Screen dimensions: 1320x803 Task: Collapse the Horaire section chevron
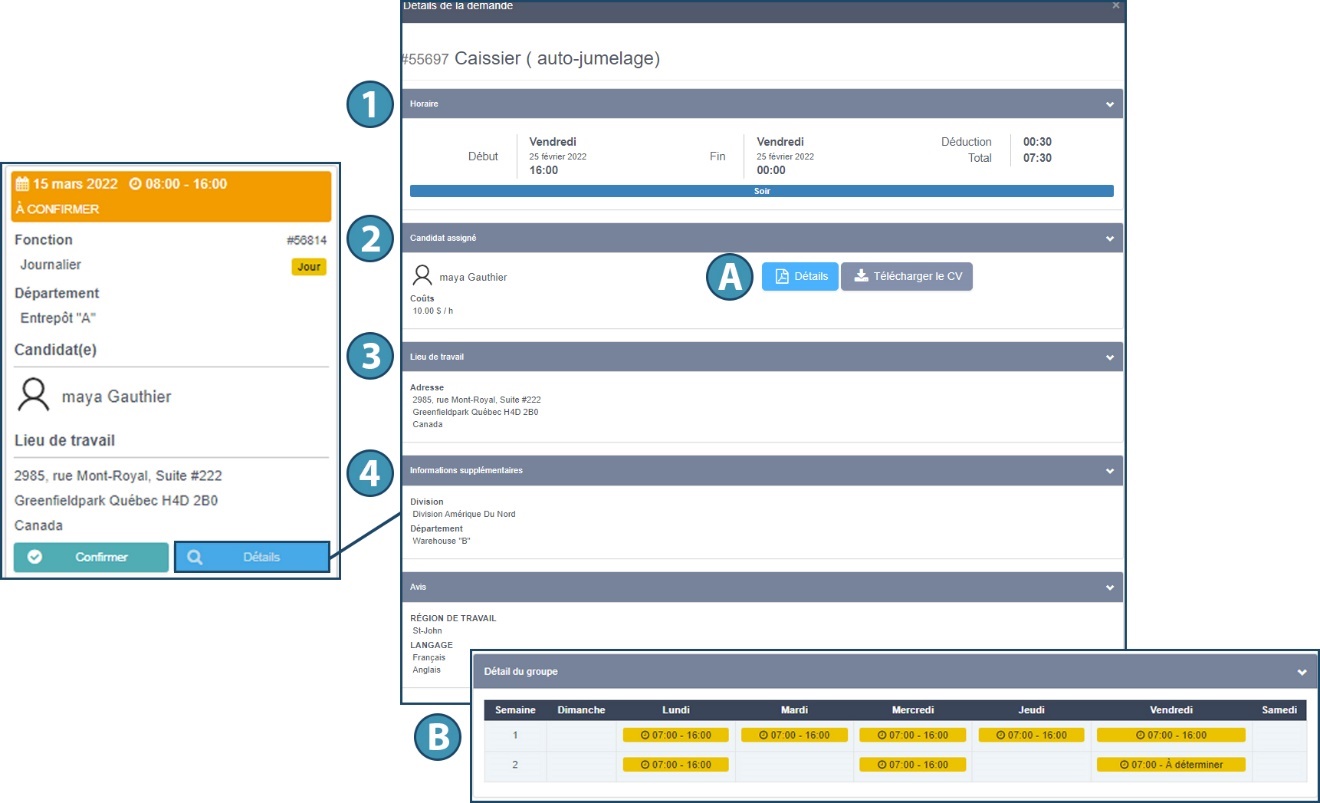pos(1109,104)
